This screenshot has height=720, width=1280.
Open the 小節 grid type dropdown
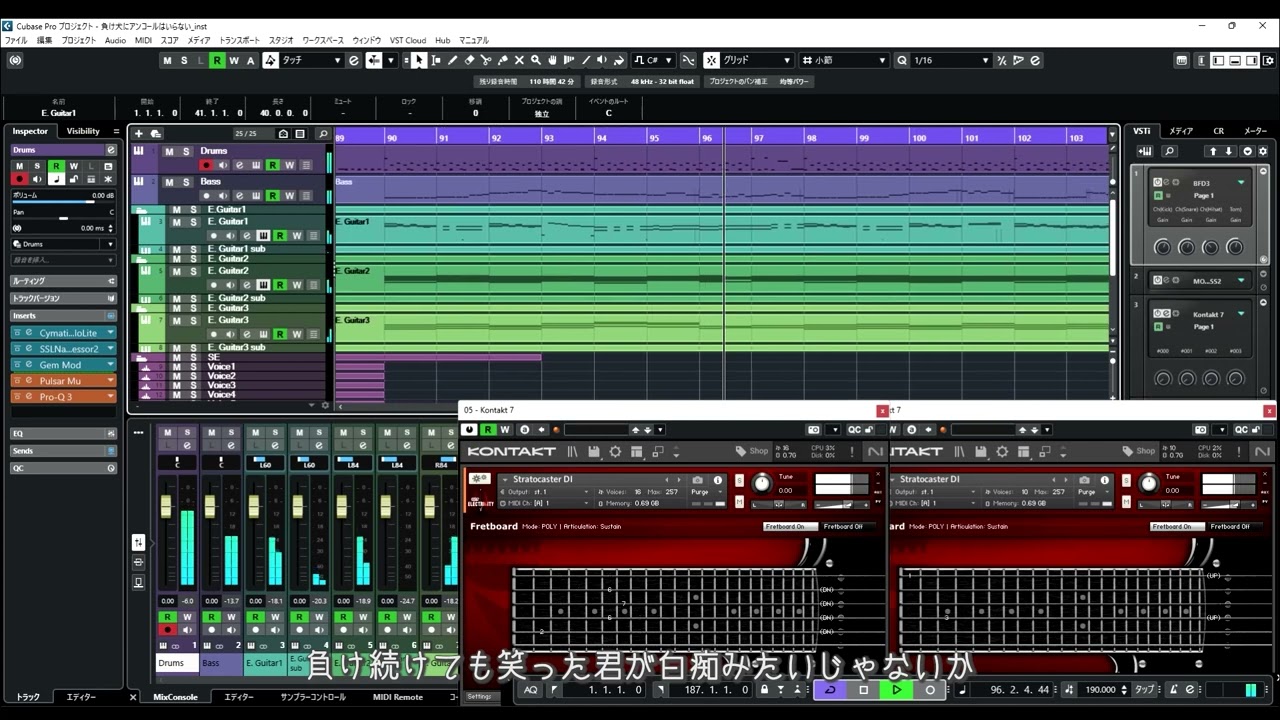[x=844, y=60]
